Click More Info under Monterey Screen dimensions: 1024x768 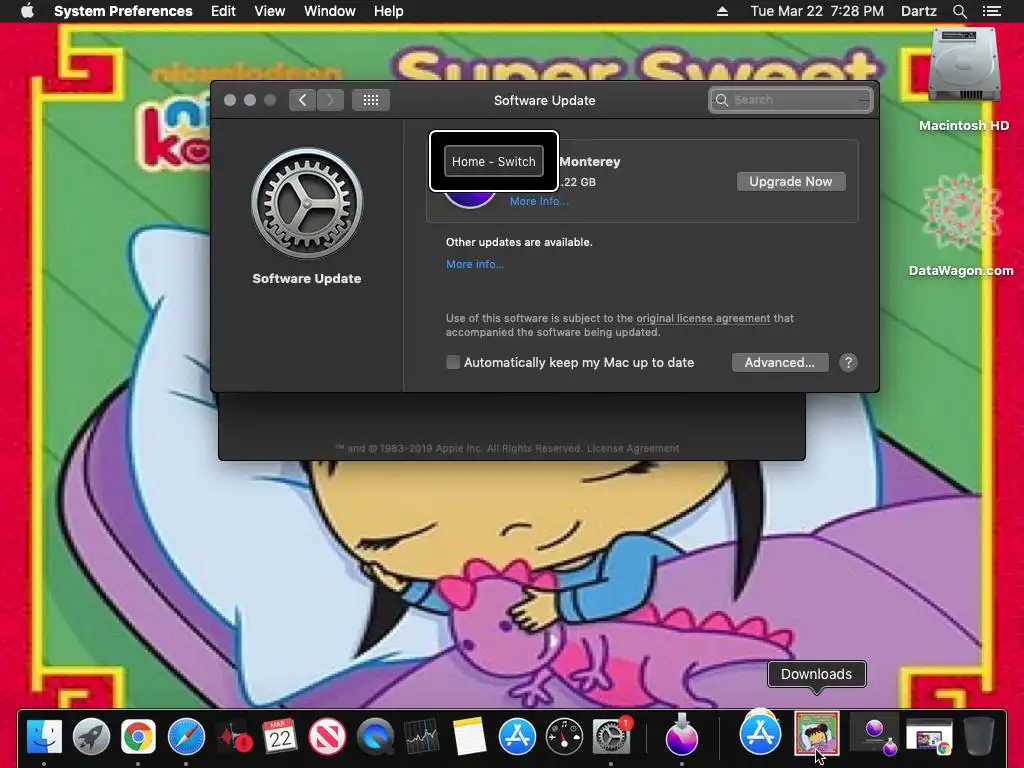pos(539,201)
